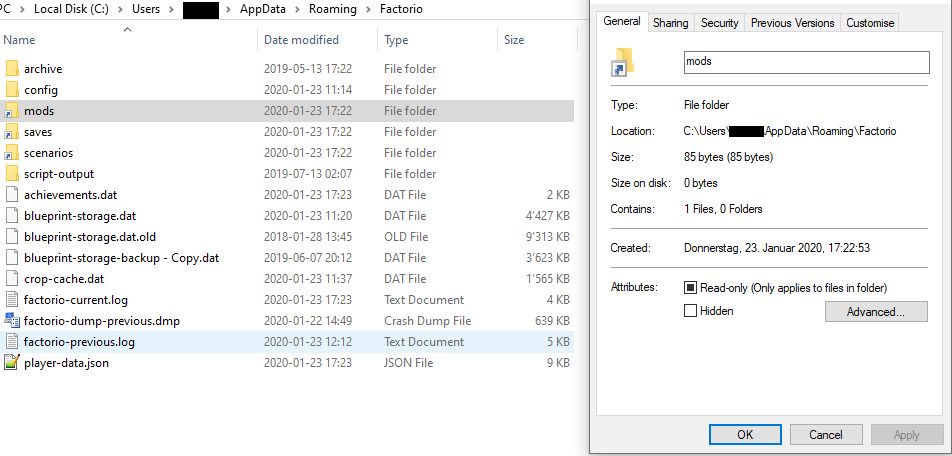Screen dimensions: 952x456
Task: Open Advanced attributes settings
Action: (x=876, y=311)
